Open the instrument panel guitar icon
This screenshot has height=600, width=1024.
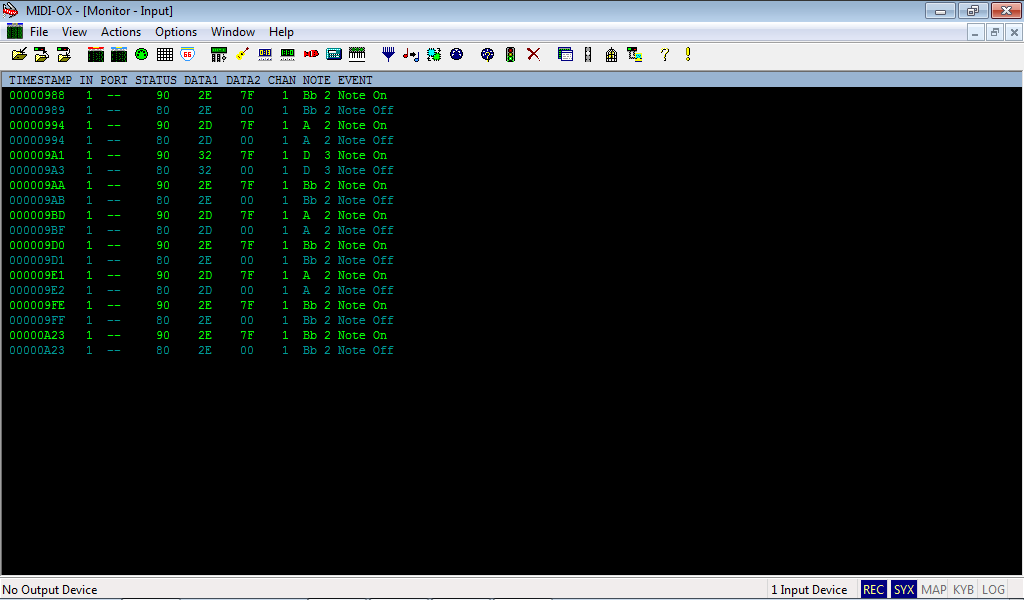242,55
